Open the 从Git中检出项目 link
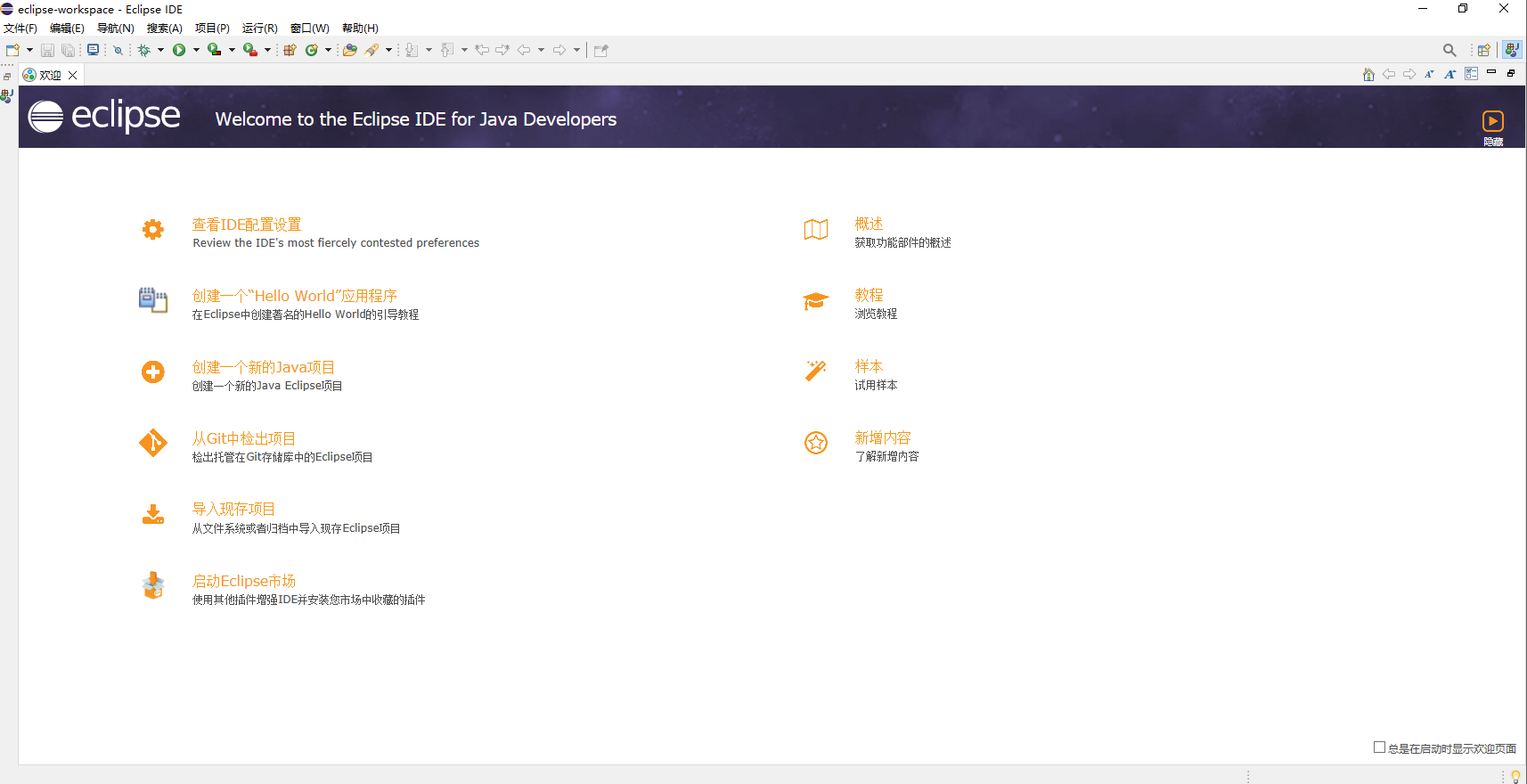The width and height of the screenshot is (1527, 784). click(x=243, y=438)
